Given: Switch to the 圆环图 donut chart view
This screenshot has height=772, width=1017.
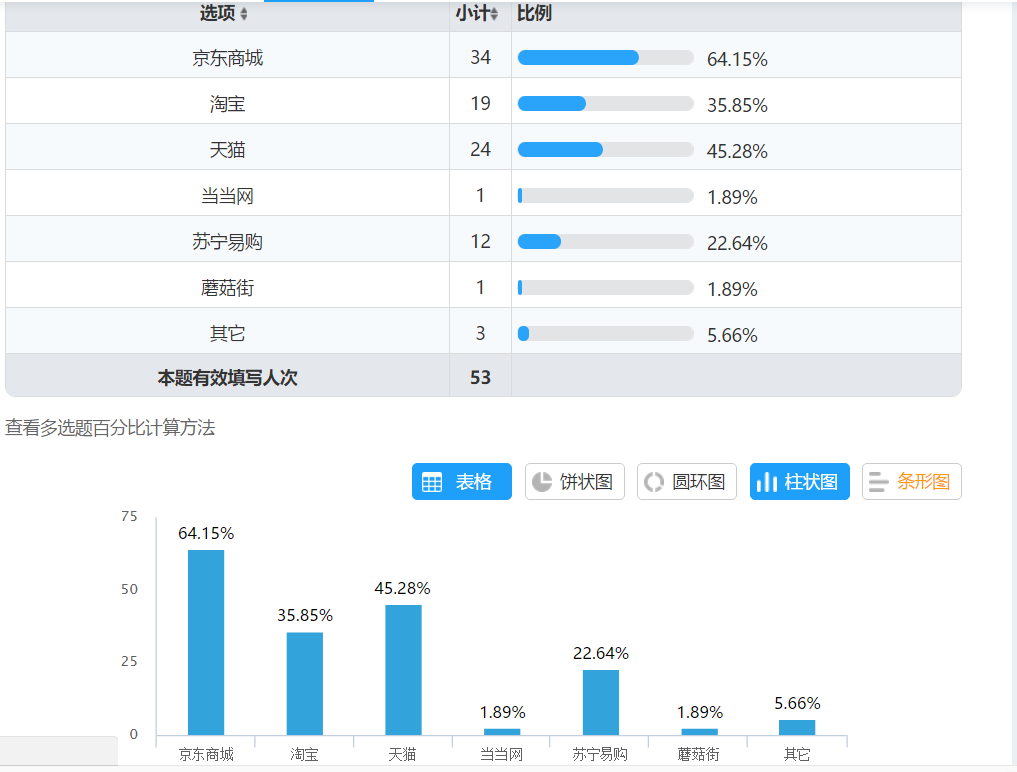Looking at the screenshot, I should coord(687,481).
